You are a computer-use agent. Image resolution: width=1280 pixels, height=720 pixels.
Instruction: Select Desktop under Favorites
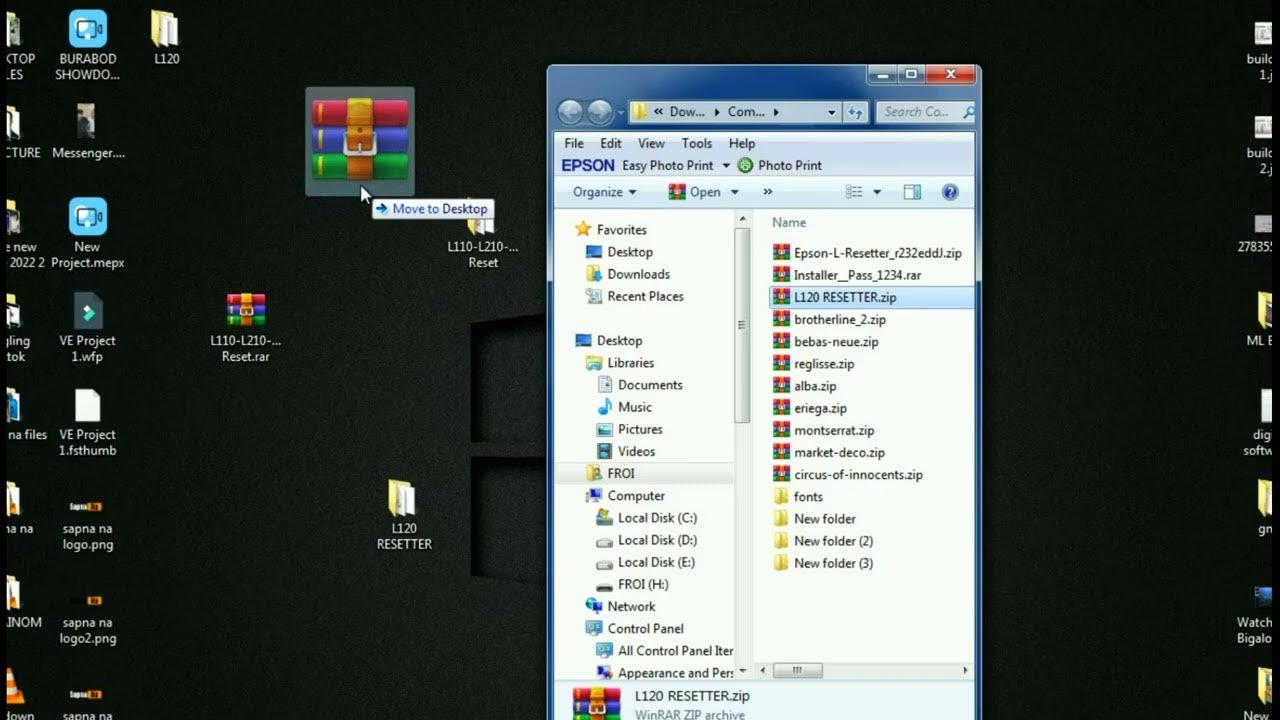tap(630, 252)
